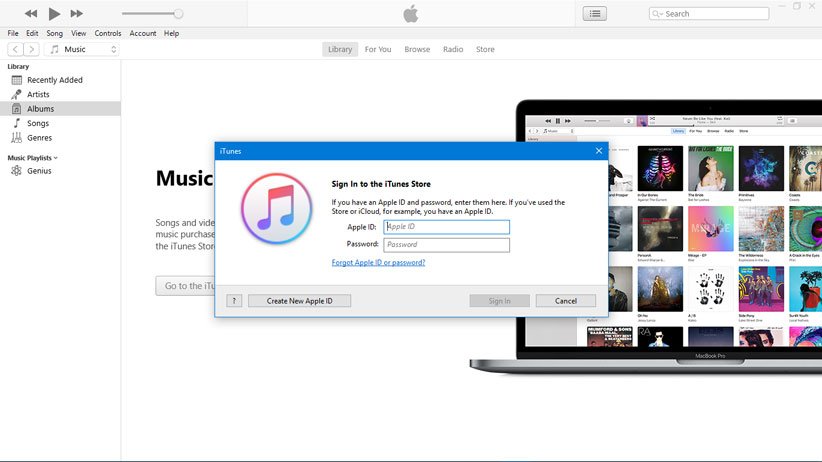This screenshot has width=822, height=462.
Task: Navigate back with the left arrow
Action: pos(16,49)
